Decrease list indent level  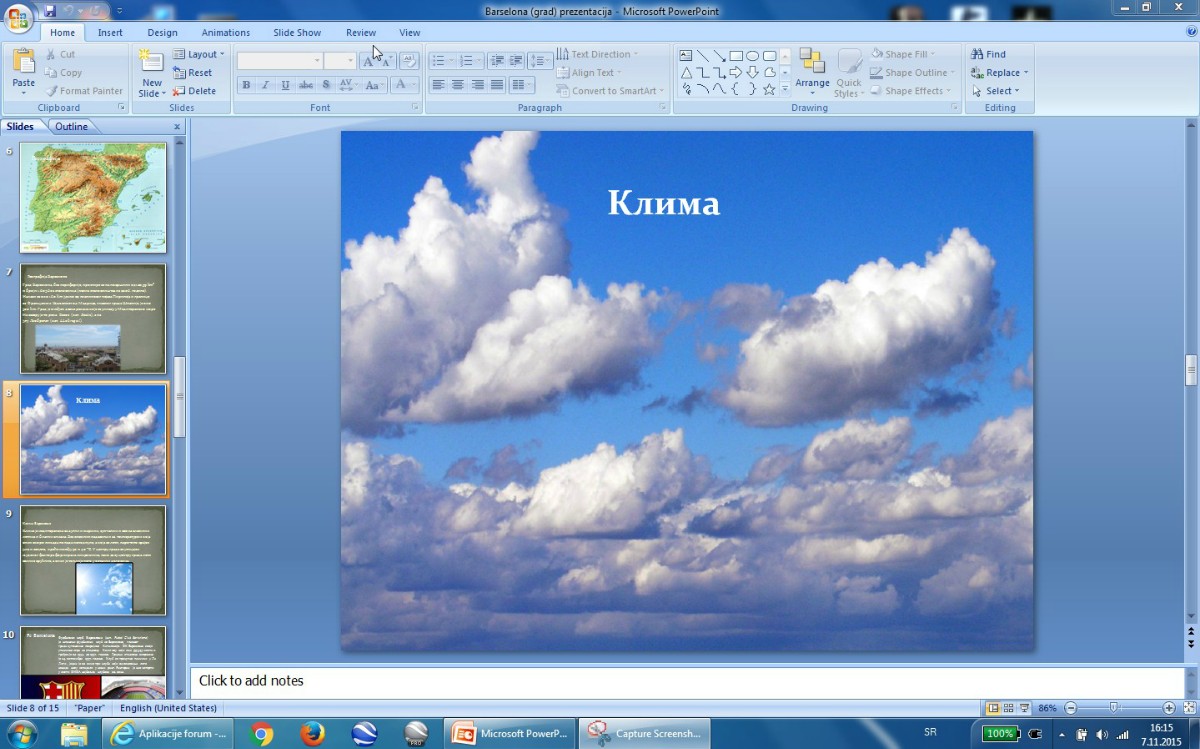498,61
